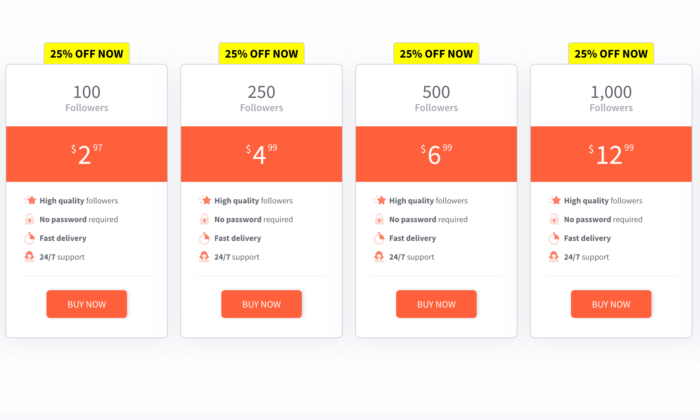Click the star icon in 1,000 Followers card

coord(554,200)
